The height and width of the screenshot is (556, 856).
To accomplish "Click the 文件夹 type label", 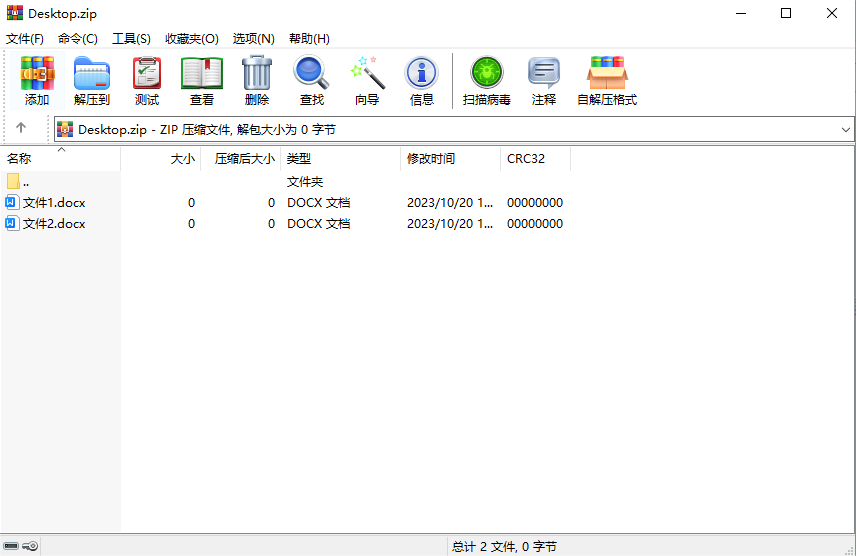I will (305, 181).
